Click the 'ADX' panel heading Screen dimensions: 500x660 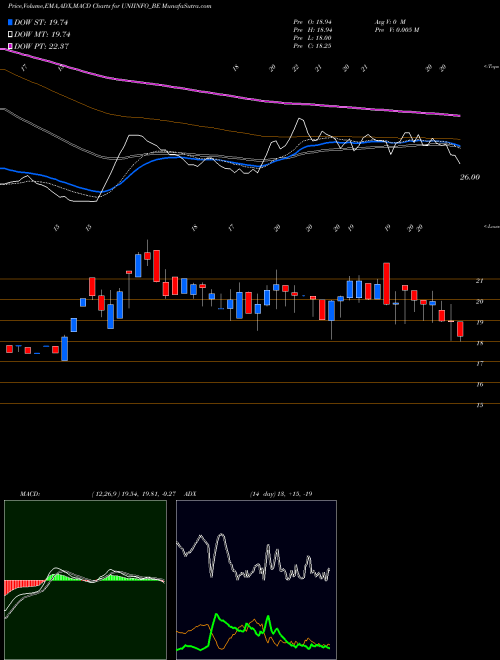click(190, 494)
